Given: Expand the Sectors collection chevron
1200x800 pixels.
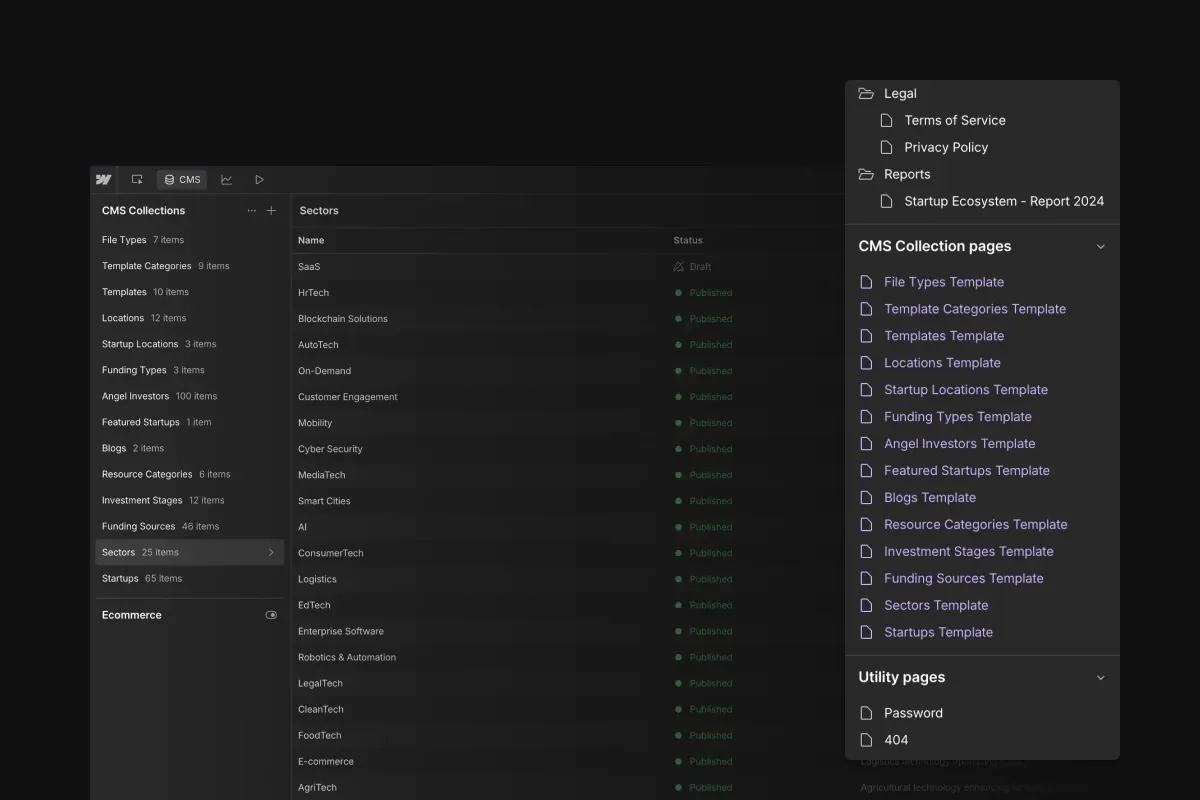Looking at the screenshot, I should coord(271,552).
